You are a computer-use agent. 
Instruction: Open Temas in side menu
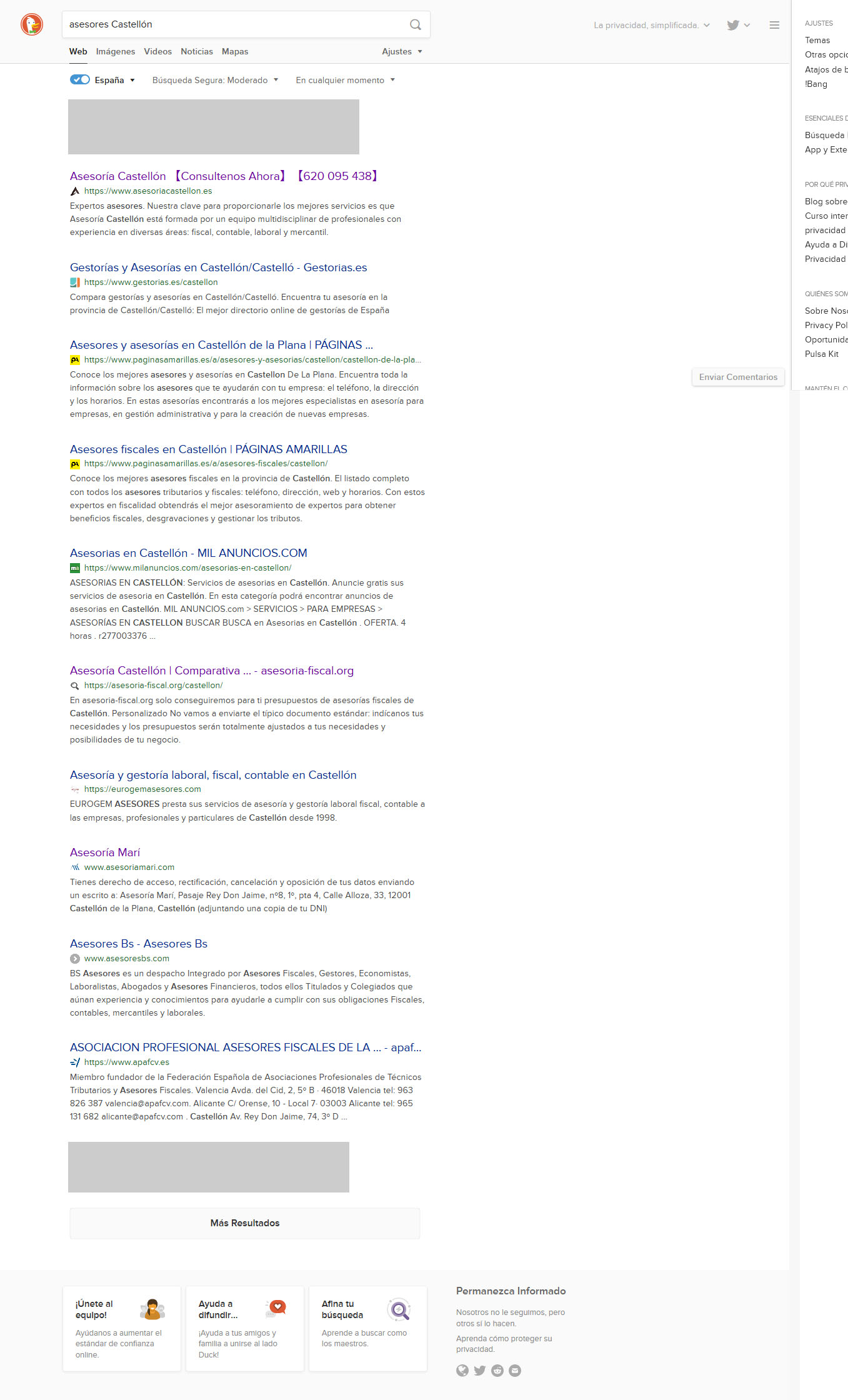click(x=817, y=40)
